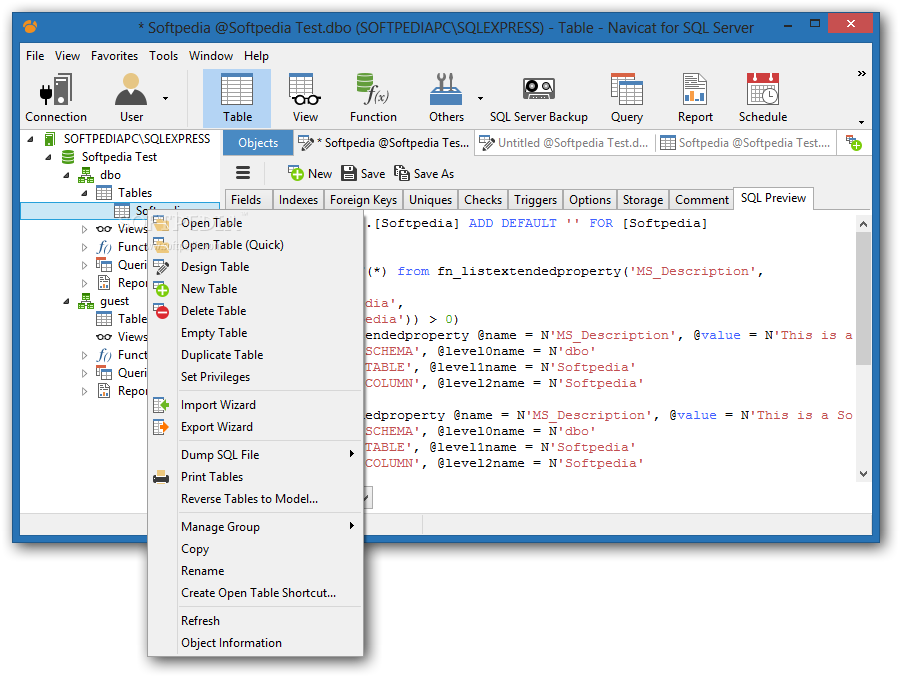Screen dimensions: 900x677
Task: Click the Import Wizard icon in the context menu
Action: pyautogui.click(x=161, y=405)
